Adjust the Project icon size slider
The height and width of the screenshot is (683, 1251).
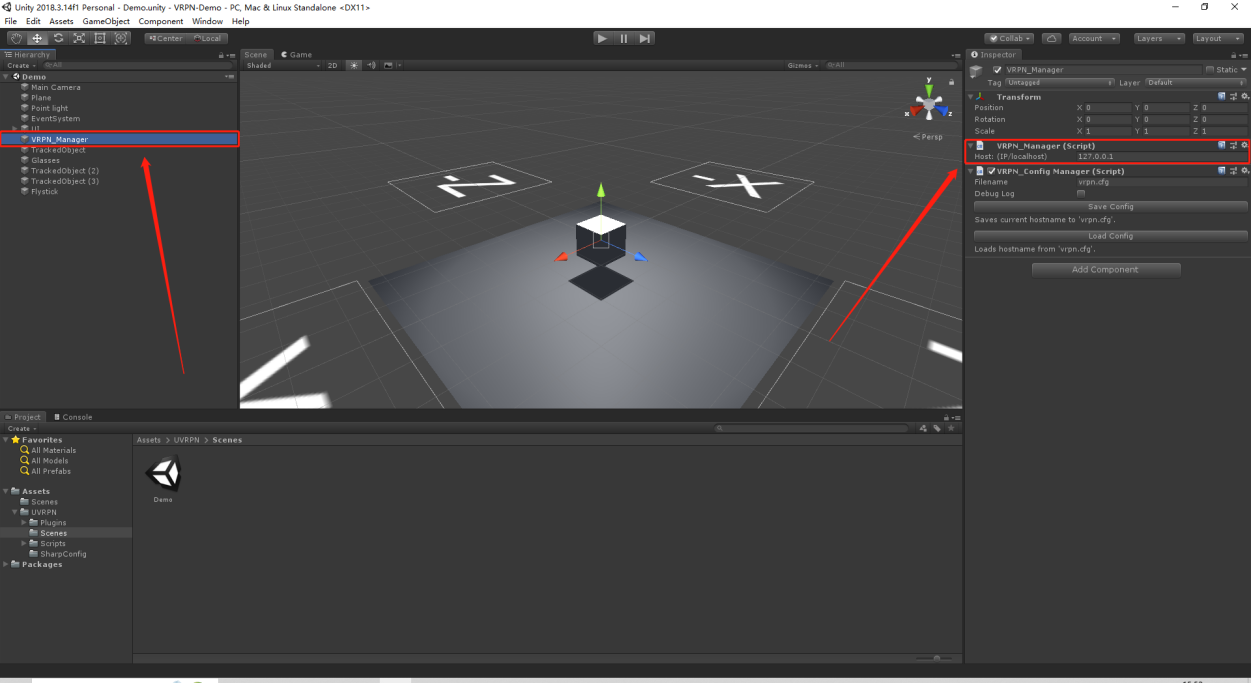936,658
